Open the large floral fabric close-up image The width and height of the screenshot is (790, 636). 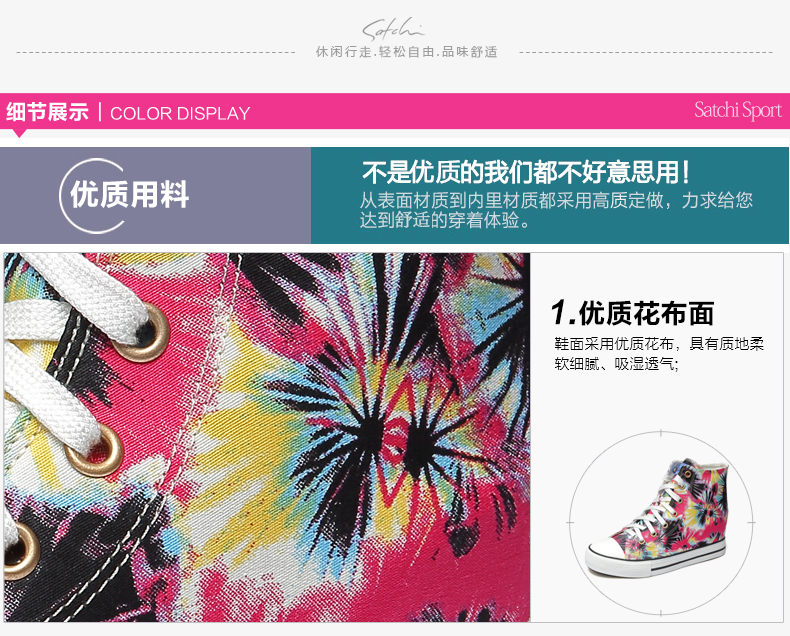click(267, 437)
